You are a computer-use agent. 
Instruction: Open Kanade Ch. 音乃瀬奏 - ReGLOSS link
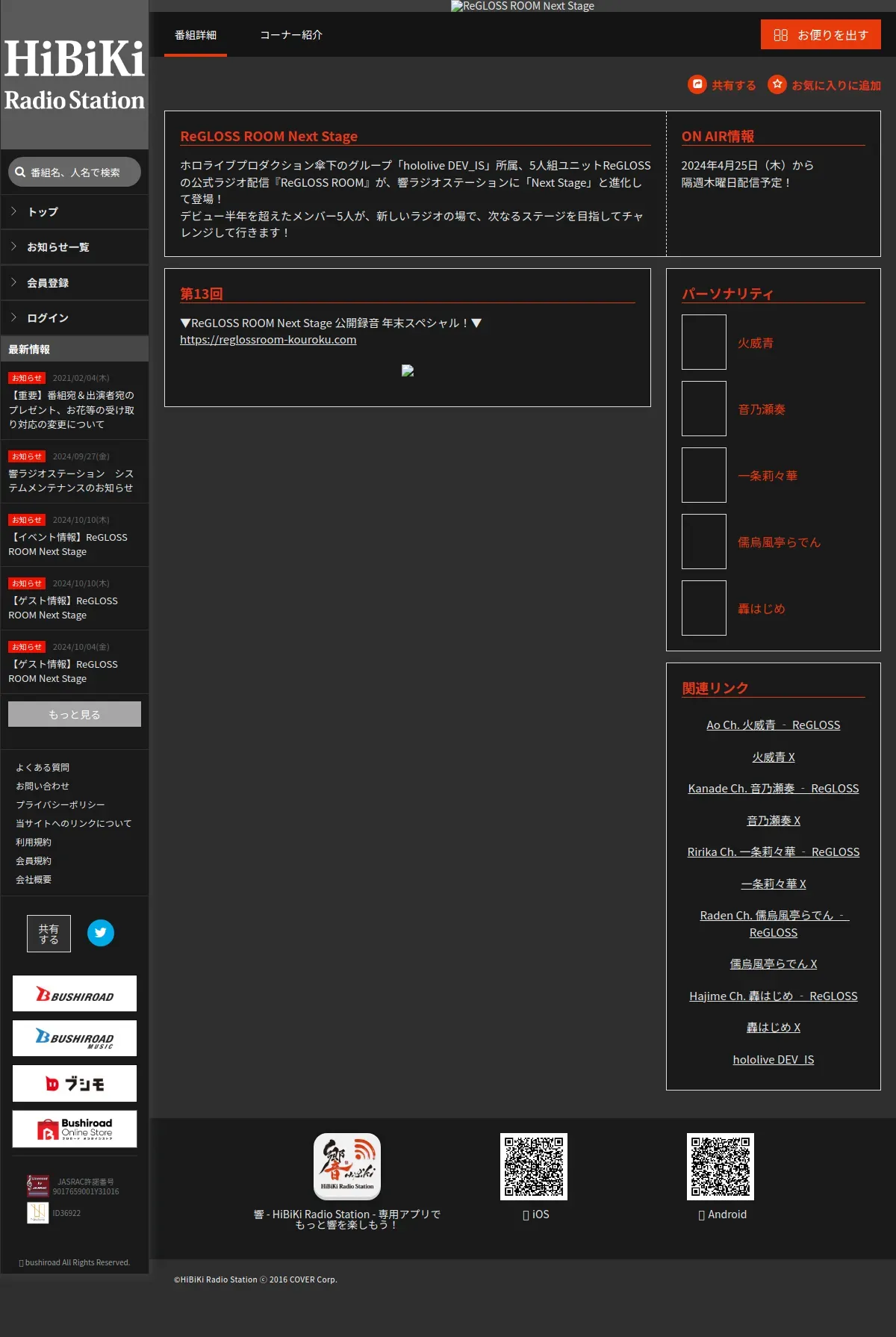[774, 788]
